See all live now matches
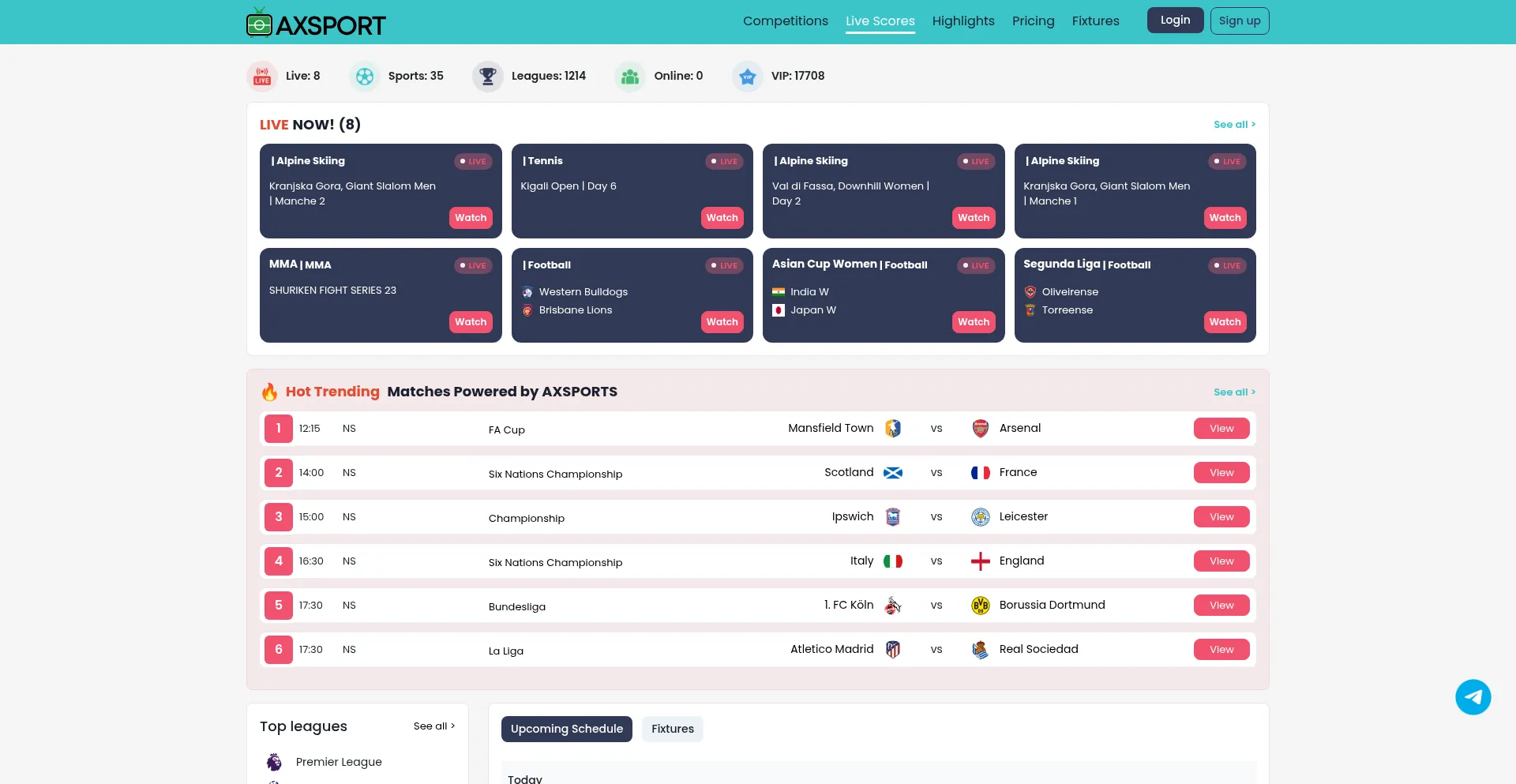Image resolution: width=1516 pixels, height=784 pixels. point(1234,125)
